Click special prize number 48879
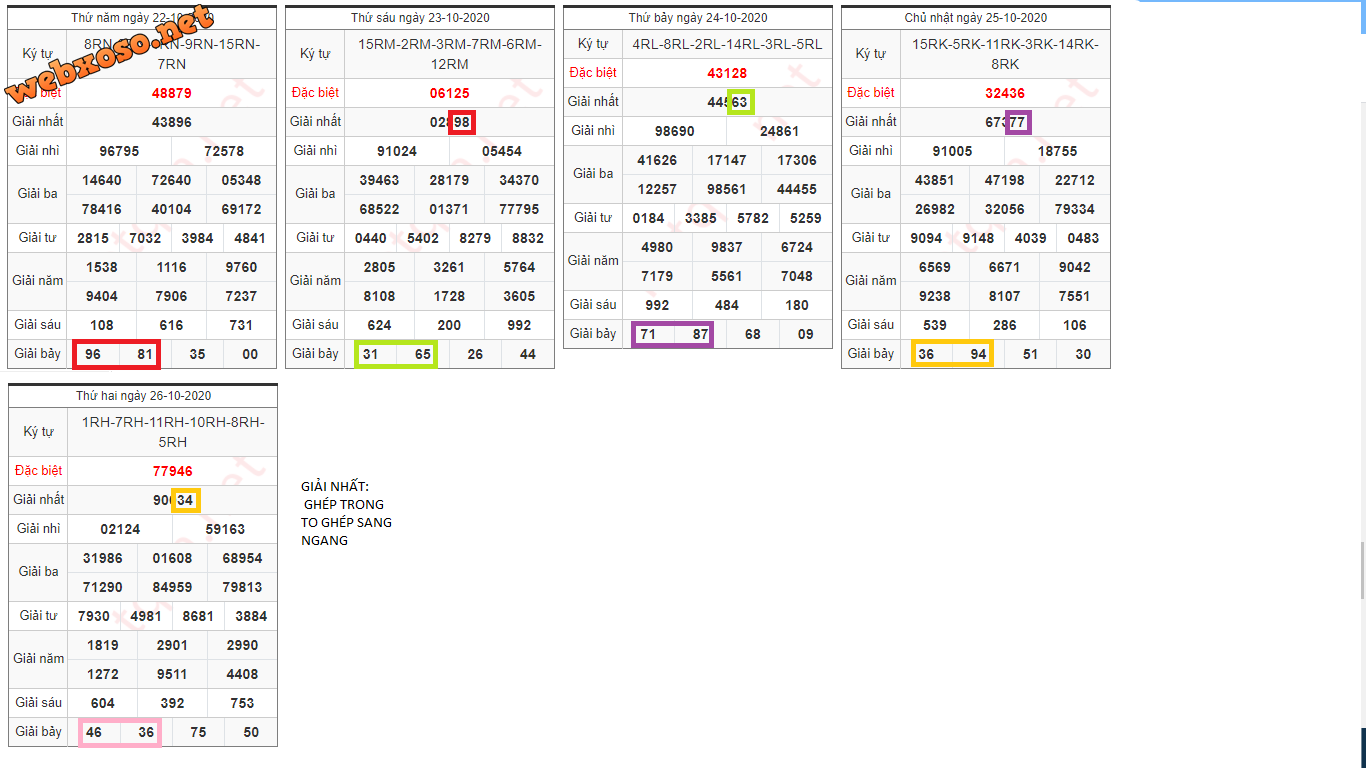This screenshot has width=1366, height=768. [x=171, y=93]
